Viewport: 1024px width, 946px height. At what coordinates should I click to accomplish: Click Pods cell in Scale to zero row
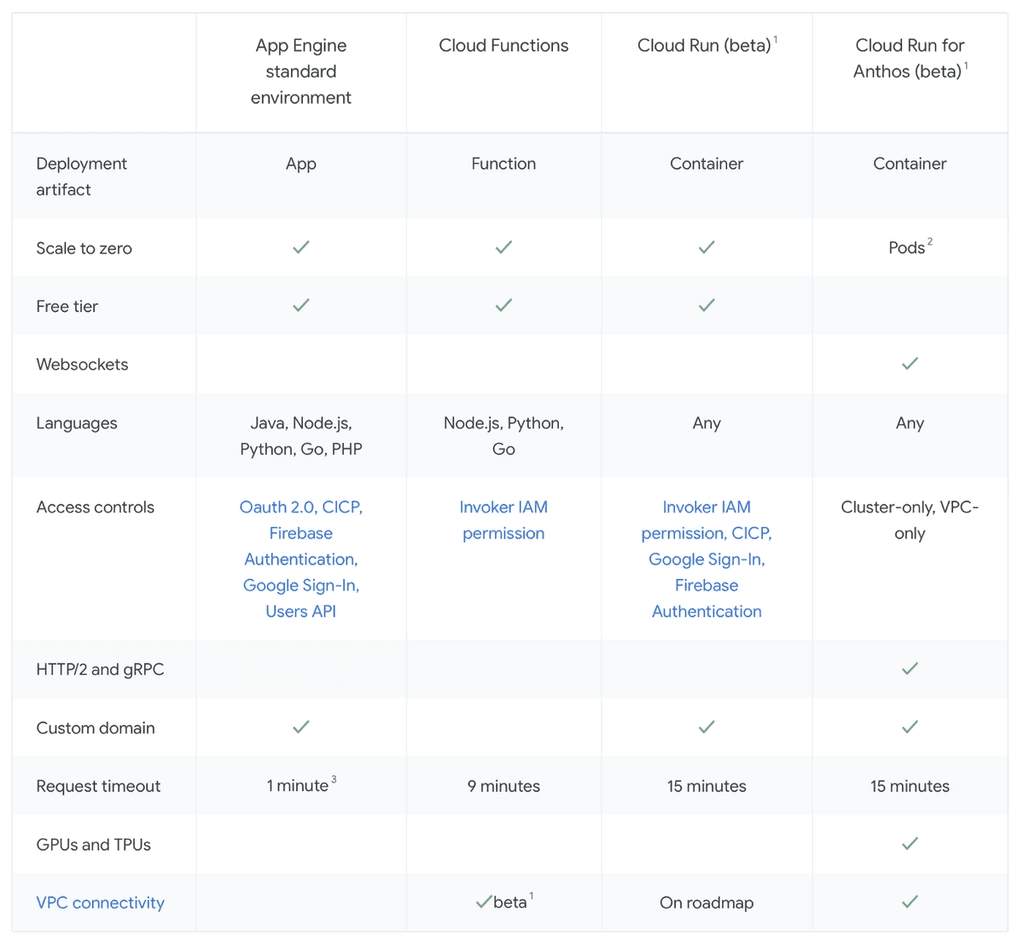coord(908,248)
